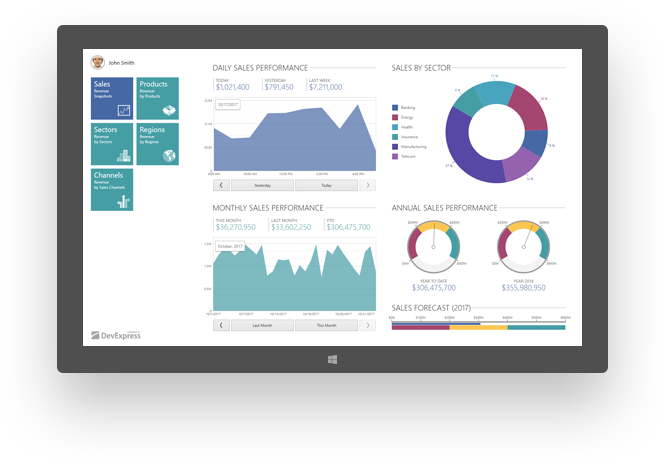Click the Energy legend swatch
The image size is (665, 462).
395,118
